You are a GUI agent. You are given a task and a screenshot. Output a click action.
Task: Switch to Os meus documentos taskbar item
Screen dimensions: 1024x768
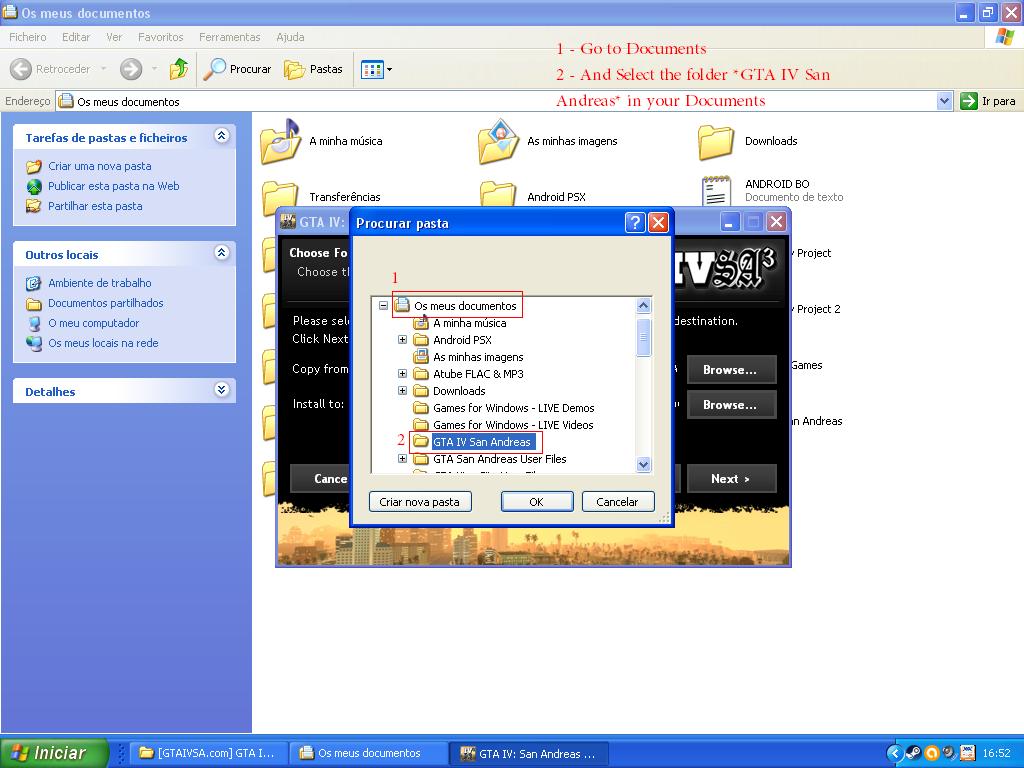[x=368, y=753]
